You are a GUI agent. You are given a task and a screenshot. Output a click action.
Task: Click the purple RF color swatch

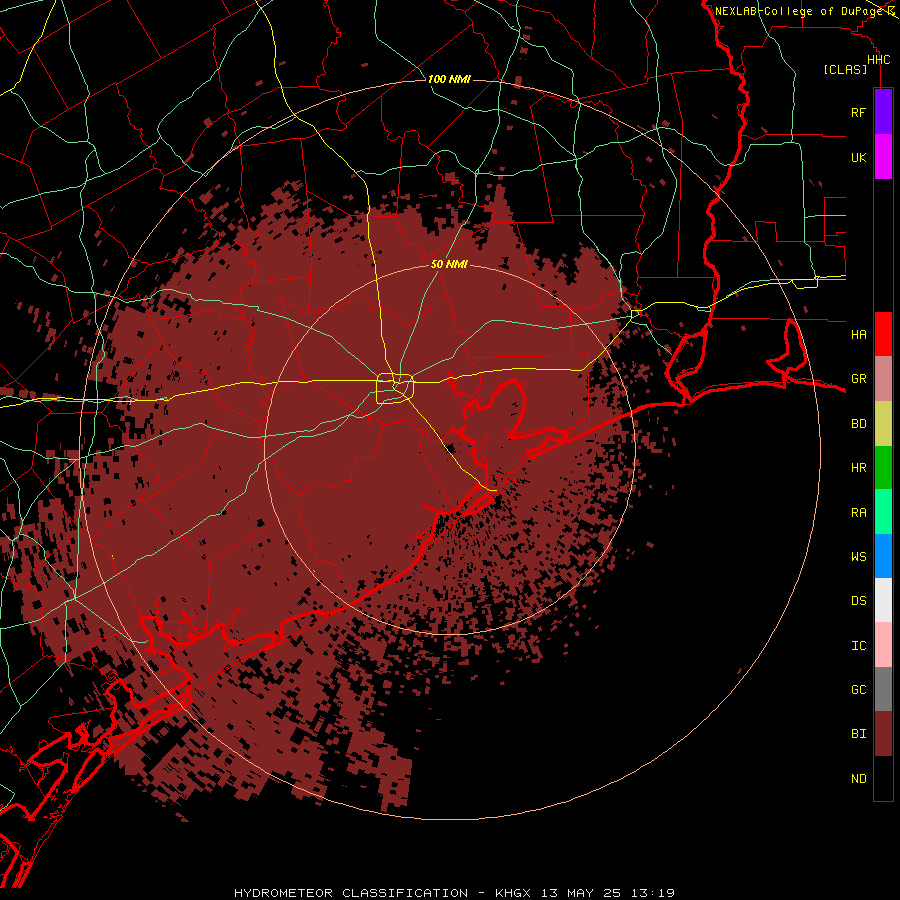click(x=883, y=112)
